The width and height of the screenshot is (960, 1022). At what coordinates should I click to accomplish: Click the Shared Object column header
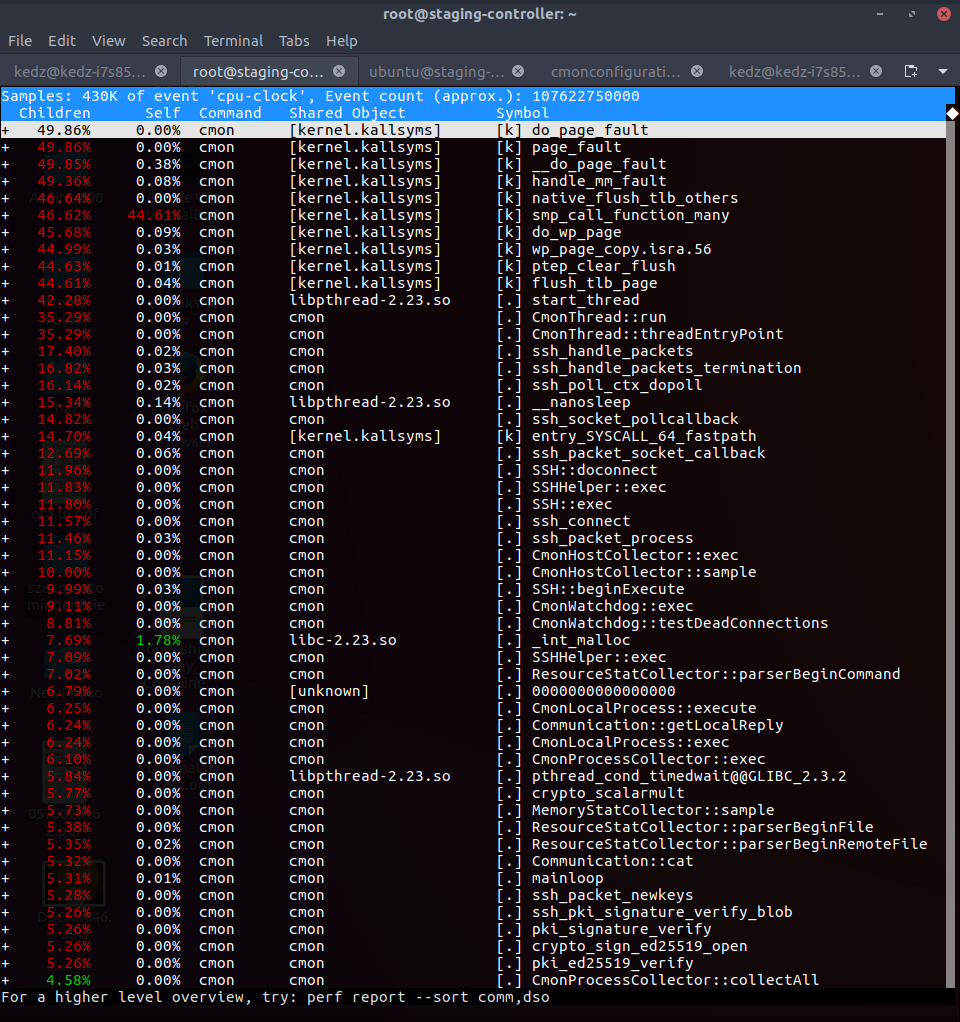pyautogui.click(x=347, y=113)
